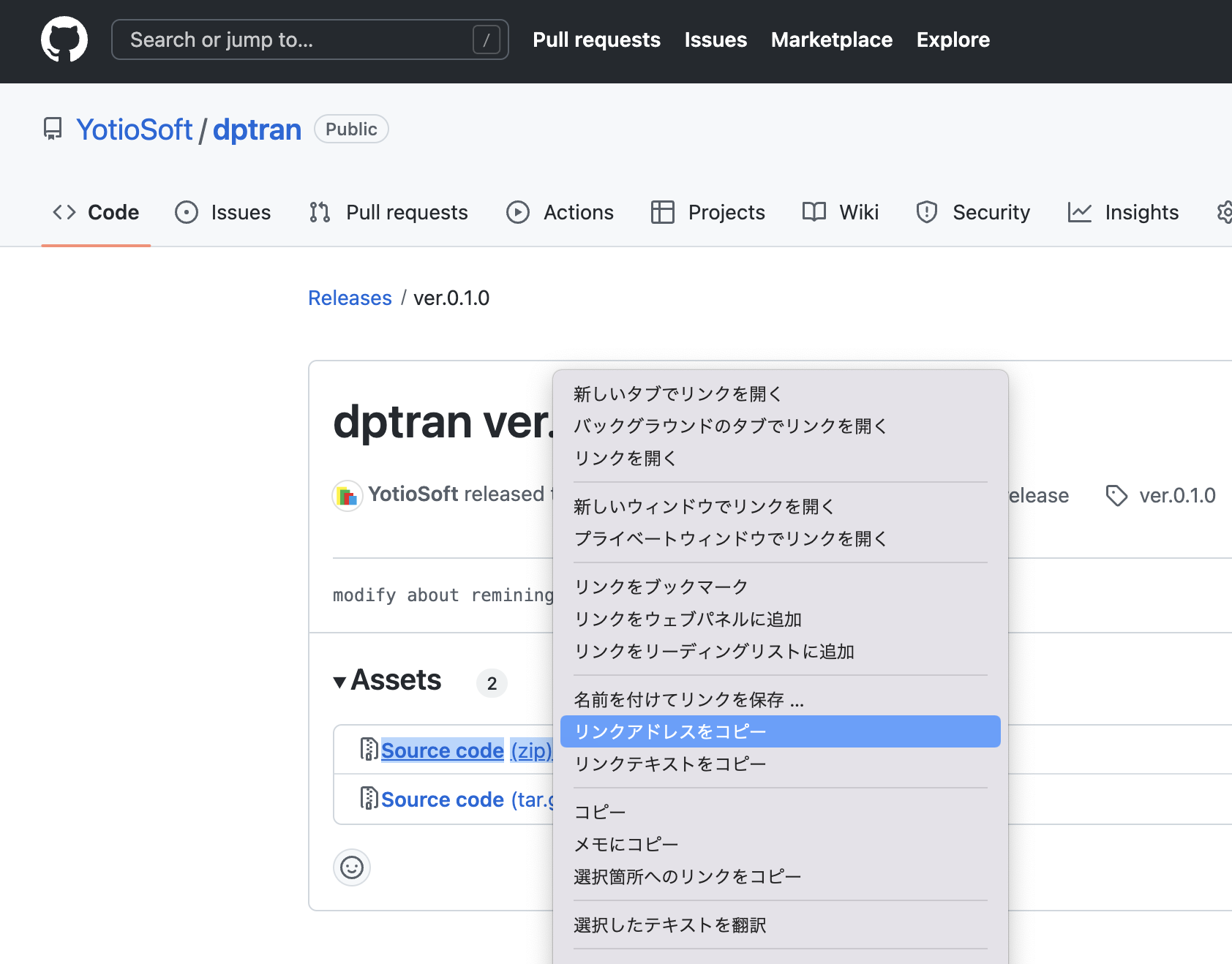The width and height of the screenshot is (1232, 964).
Task: Select 新しいウィンドウでリンクを開く
Action: click(x=781, y=507)
